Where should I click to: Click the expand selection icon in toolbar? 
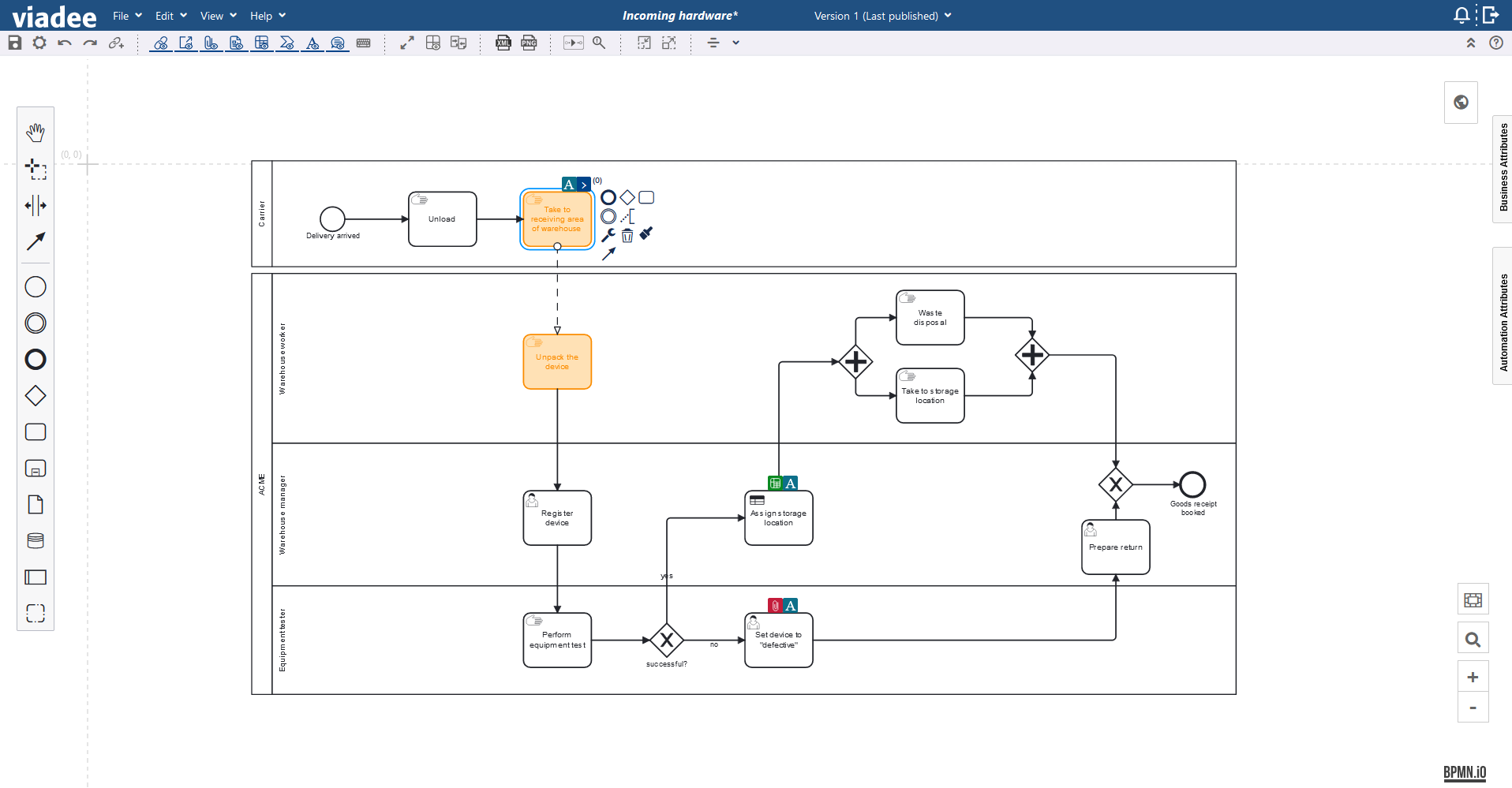pyautogui.click(x=669, y=43)
